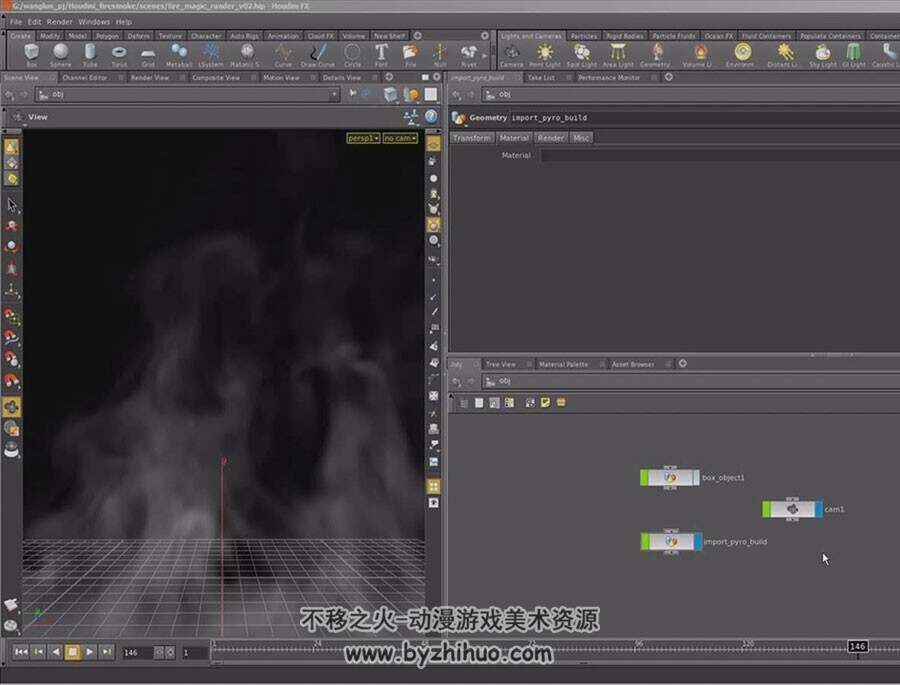Select the Torus shelf tool

[119, 55]
